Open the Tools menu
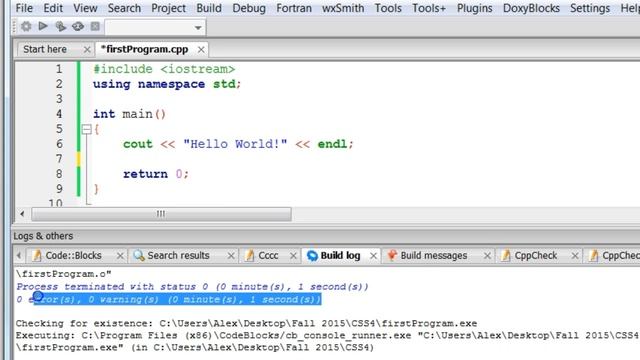 point(388,8)
